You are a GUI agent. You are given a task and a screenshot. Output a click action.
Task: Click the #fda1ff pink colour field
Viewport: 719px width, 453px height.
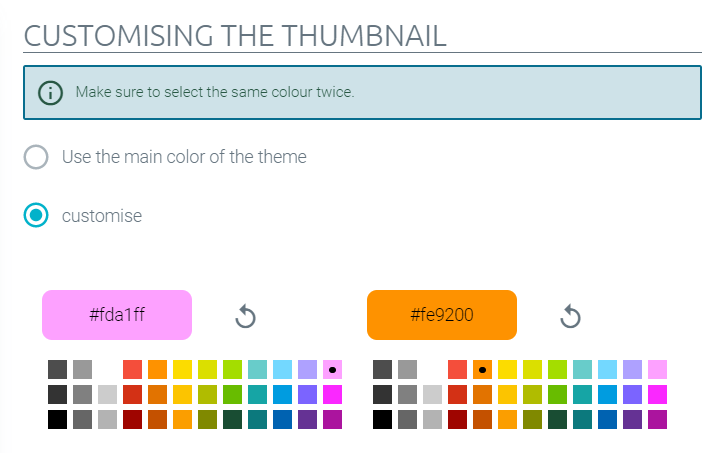(117, 315)
